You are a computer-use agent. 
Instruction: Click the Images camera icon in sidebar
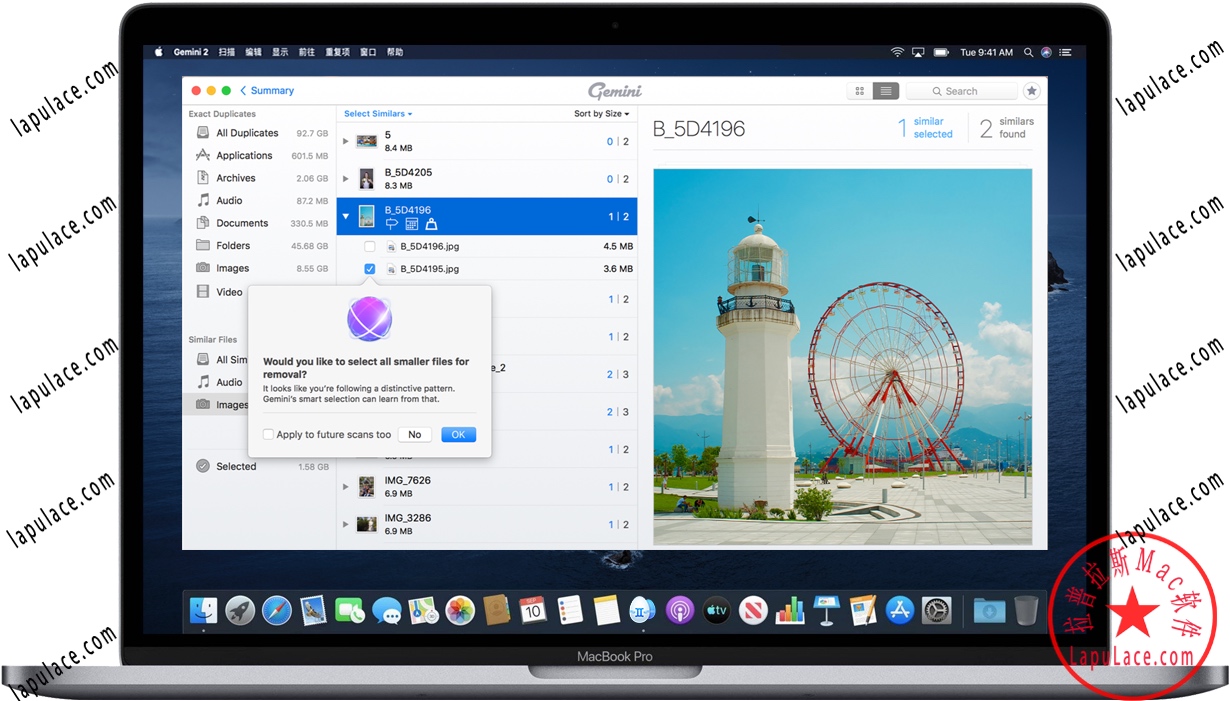coord(201,268)
